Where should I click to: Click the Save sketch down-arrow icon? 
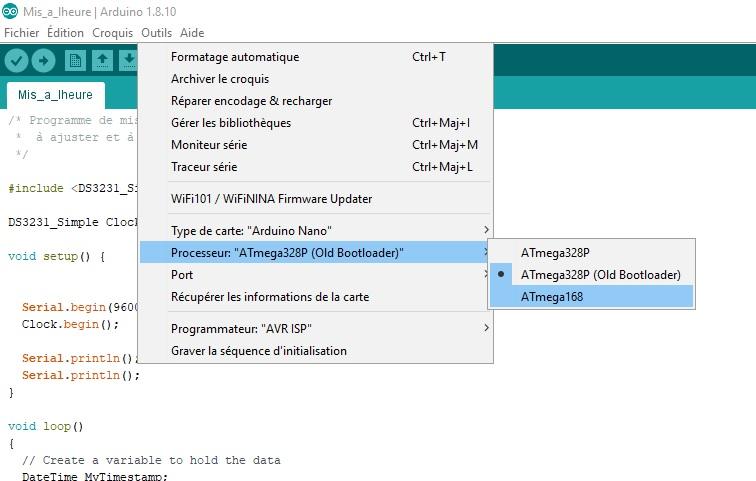point(128,61)
